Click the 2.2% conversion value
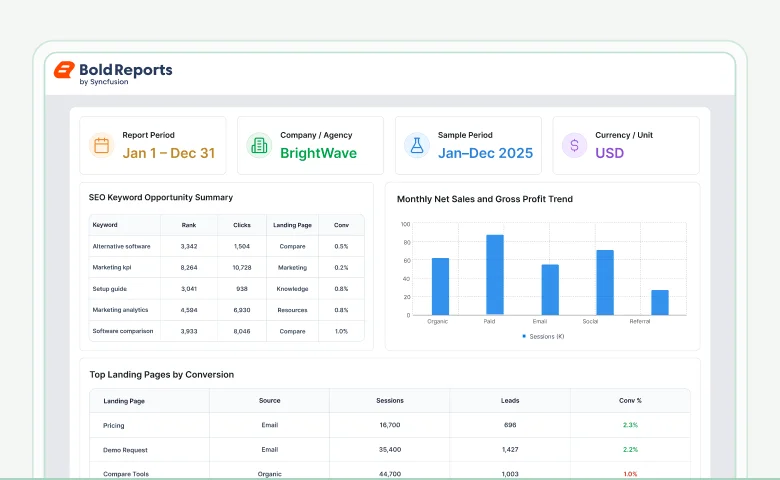780x480 pixels. coord(630,450)
